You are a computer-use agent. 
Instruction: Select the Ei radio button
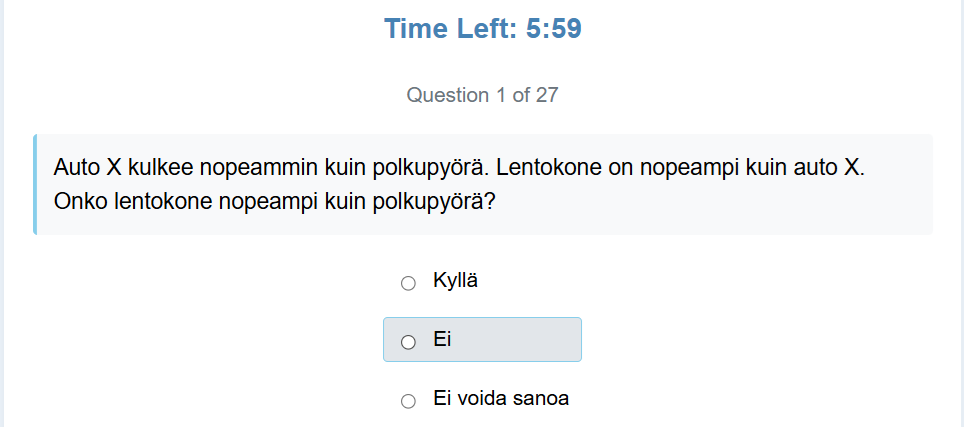click(408, 342)
